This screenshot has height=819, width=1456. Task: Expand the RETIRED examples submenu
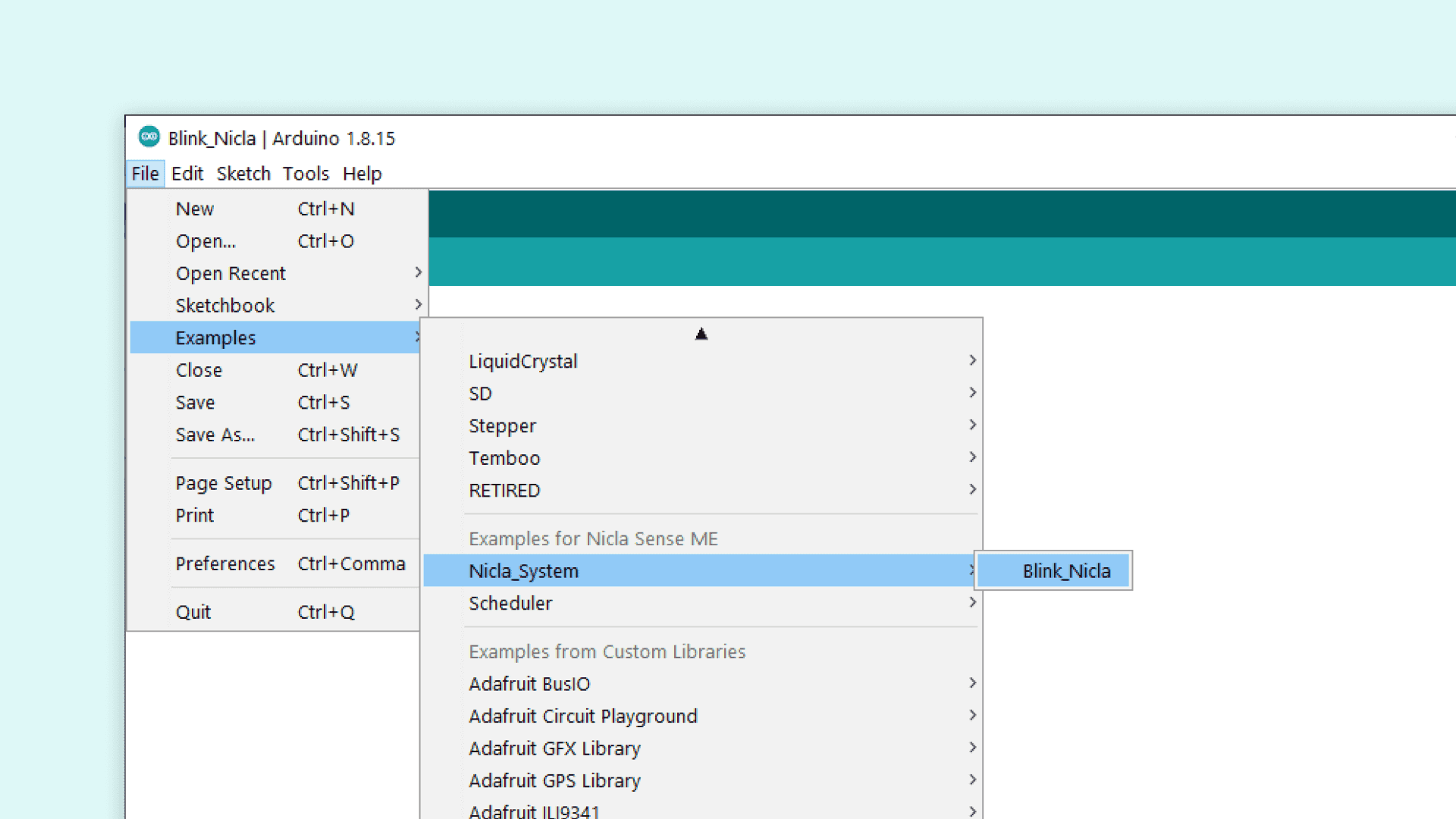pyautogui.click(x=504, y=491)
